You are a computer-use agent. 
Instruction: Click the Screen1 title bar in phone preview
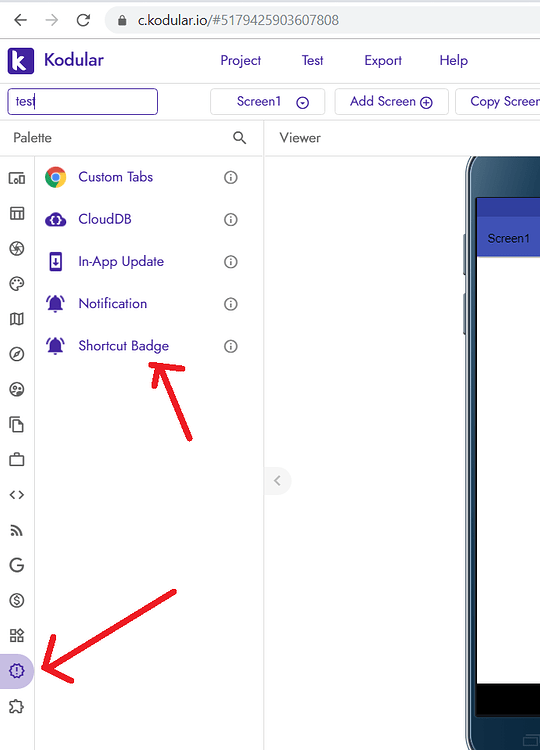[508, 238]
